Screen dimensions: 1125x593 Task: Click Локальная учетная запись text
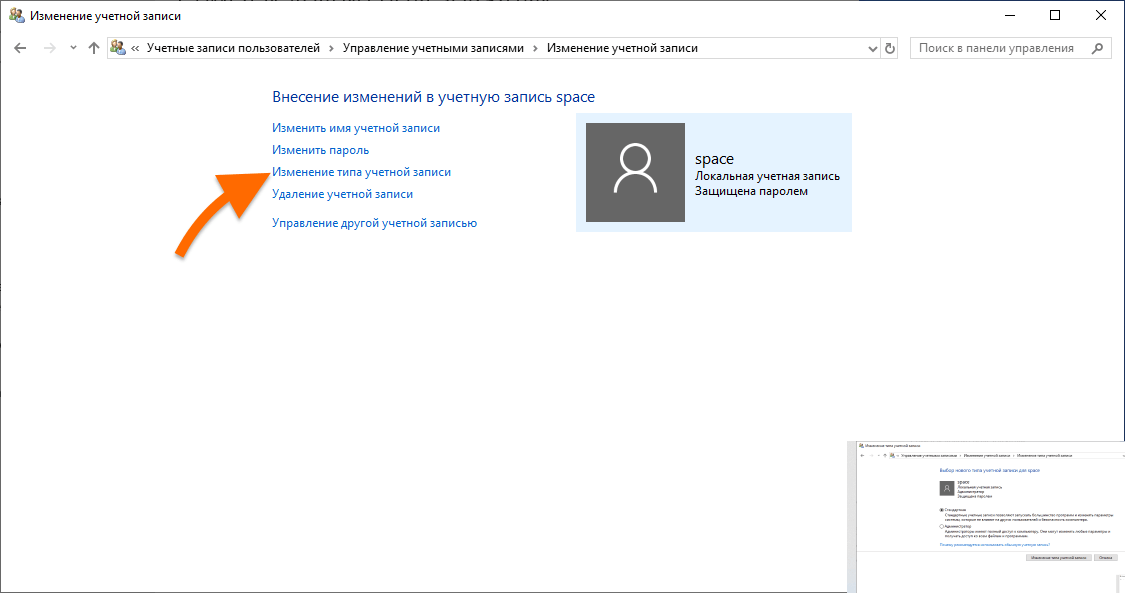pos(767,176)
